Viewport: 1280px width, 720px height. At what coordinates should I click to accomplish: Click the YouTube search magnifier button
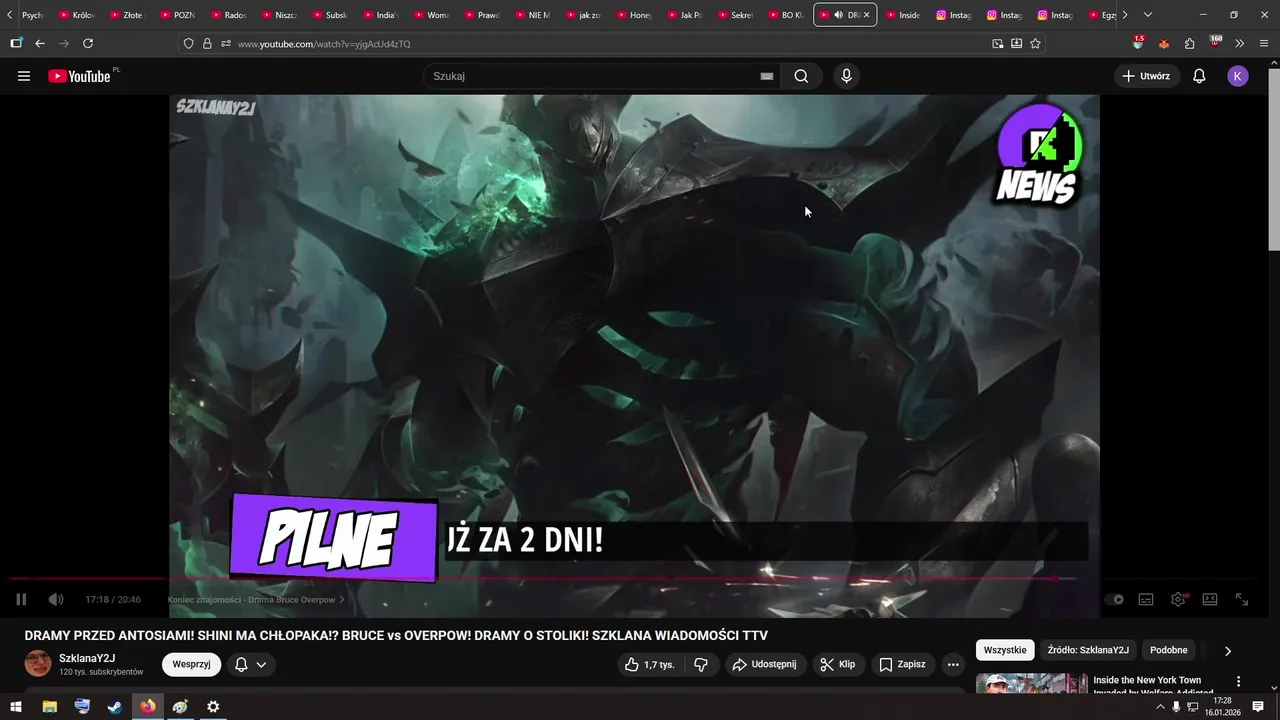(x=801, y=76)
